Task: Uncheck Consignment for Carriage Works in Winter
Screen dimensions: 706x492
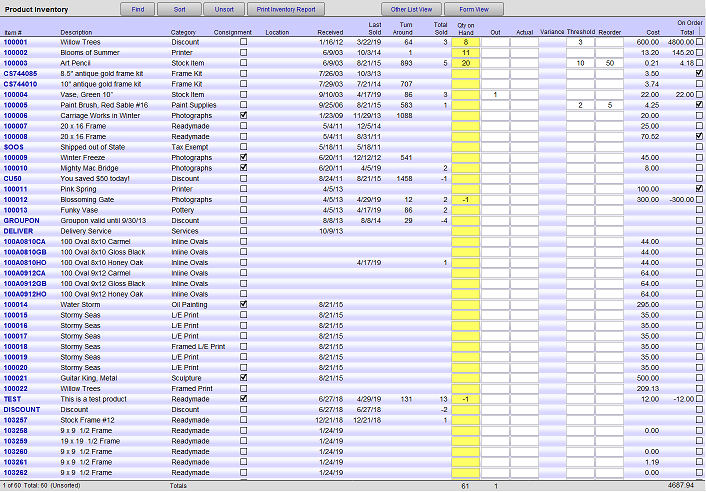Action: pos(243,115)
